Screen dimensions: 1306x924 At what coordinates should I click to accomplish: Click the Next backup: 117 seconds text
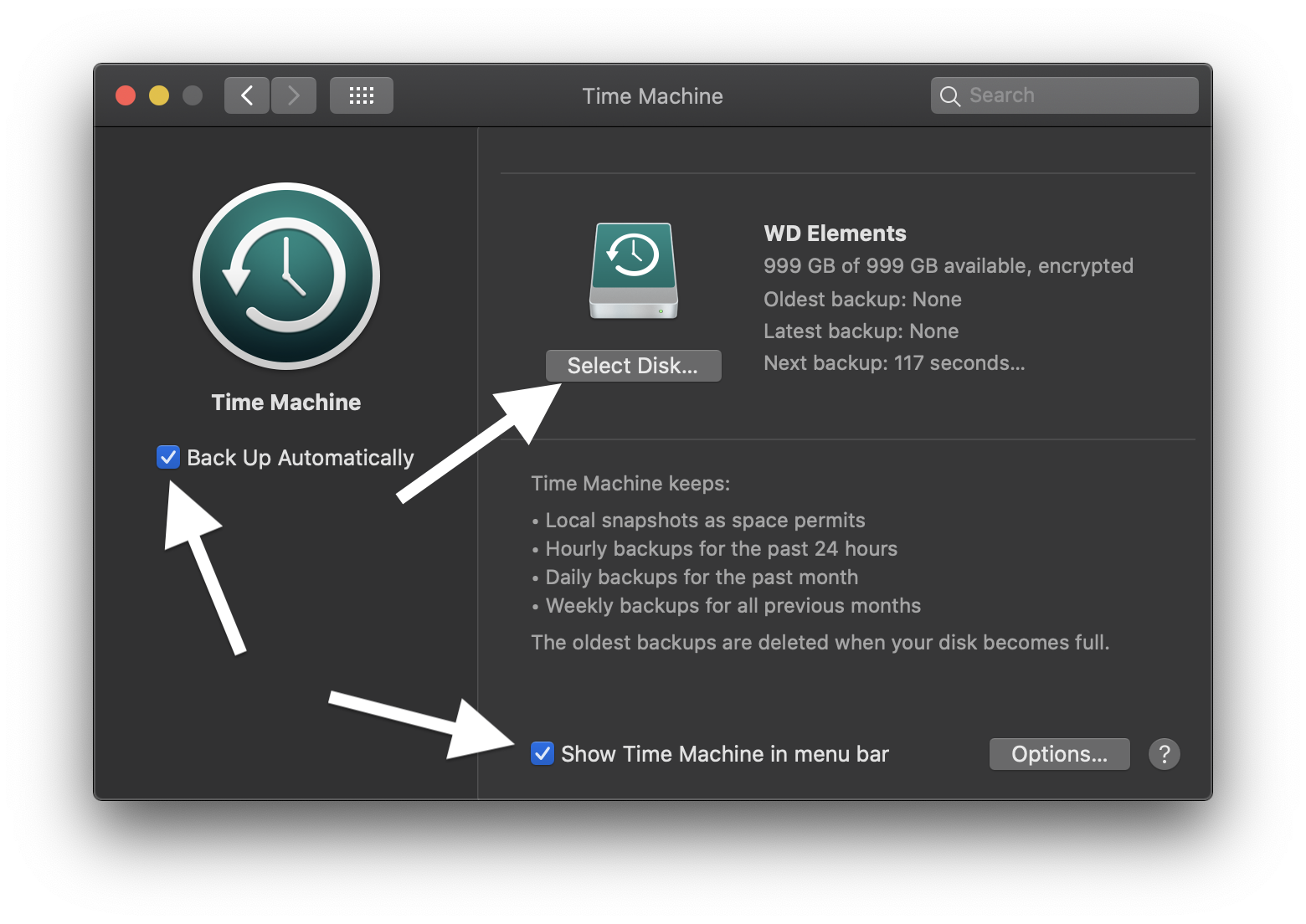coord(894,363)
